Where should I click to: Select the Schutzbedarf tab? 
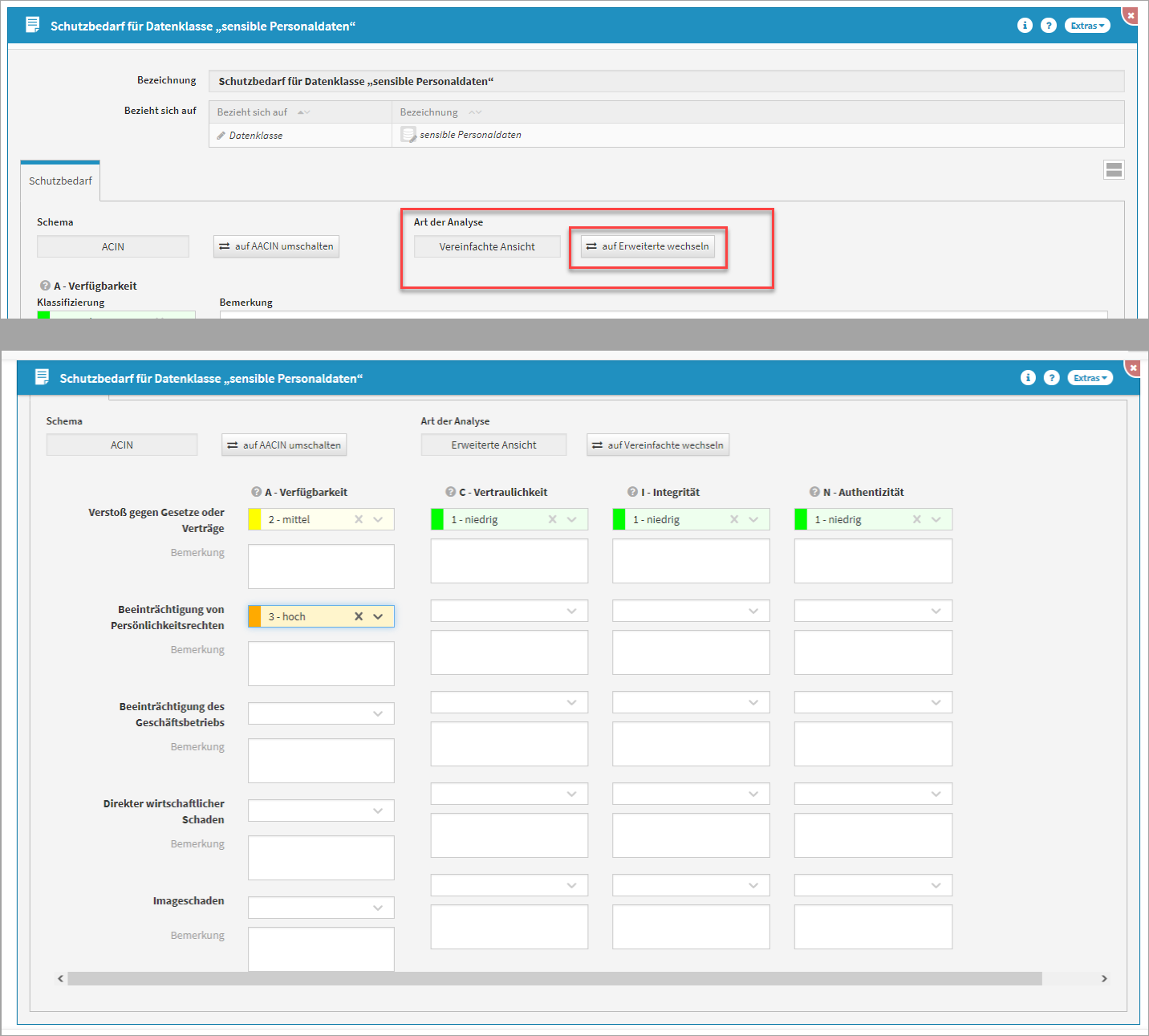[60, 181]
